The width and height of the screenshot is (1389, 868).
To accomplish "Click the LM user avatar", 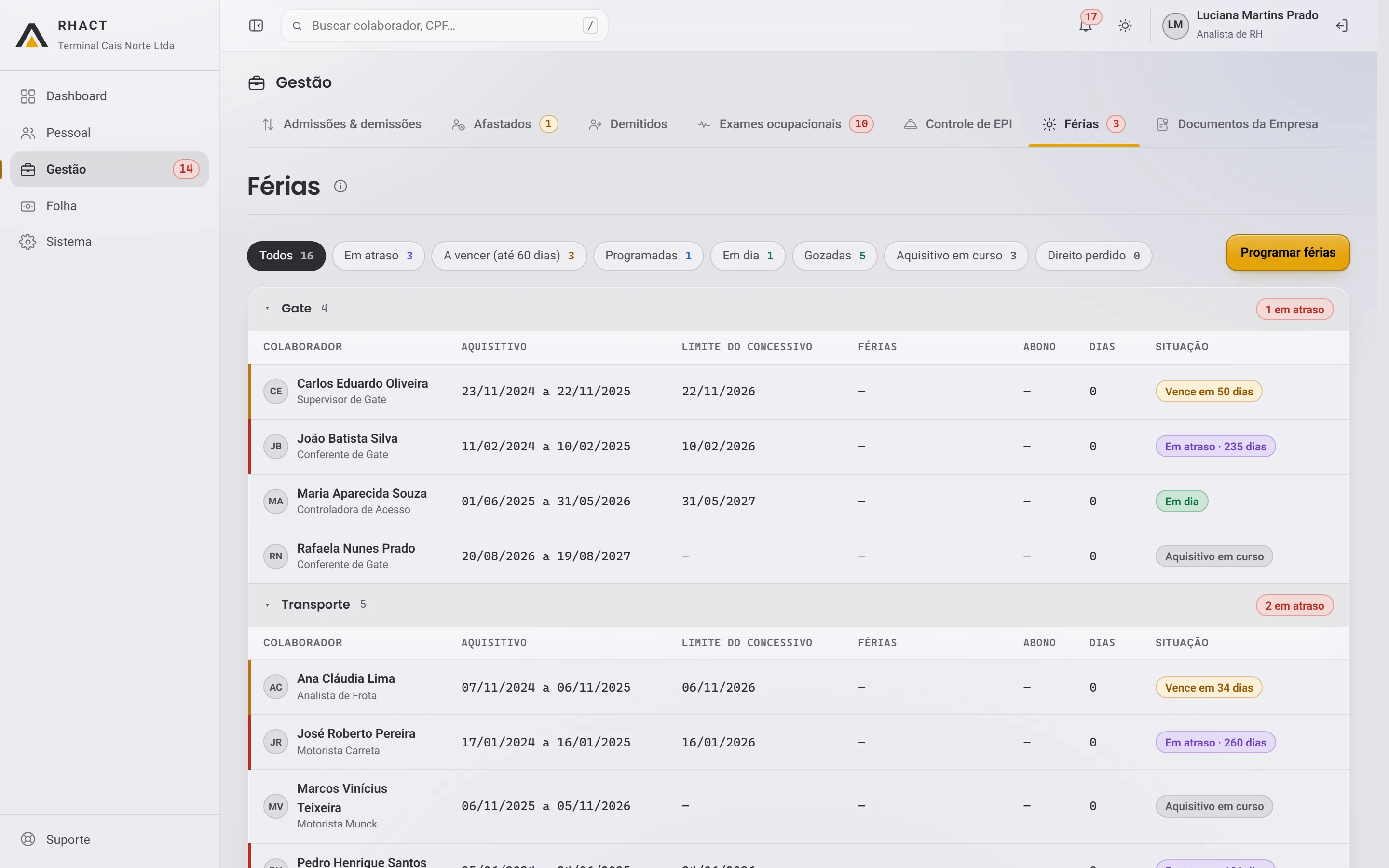I will point(1175,25).
